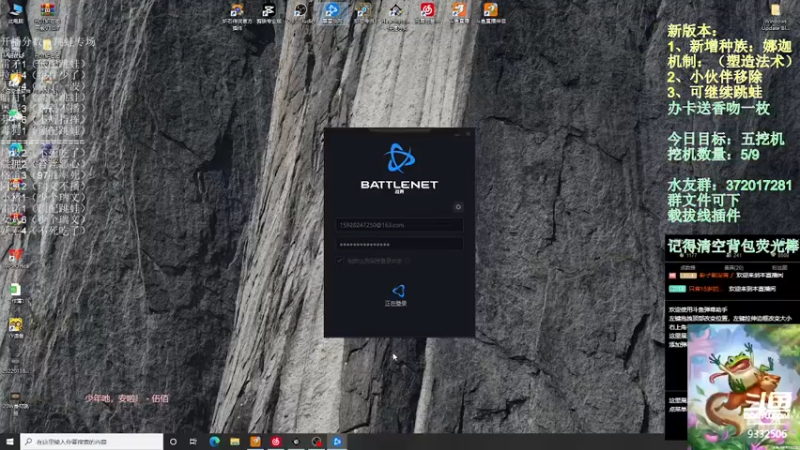The width and height of the screenshot is (800, 450).
Task: Toggle the keep-me-logged-in checkbox
Action: 340,261
